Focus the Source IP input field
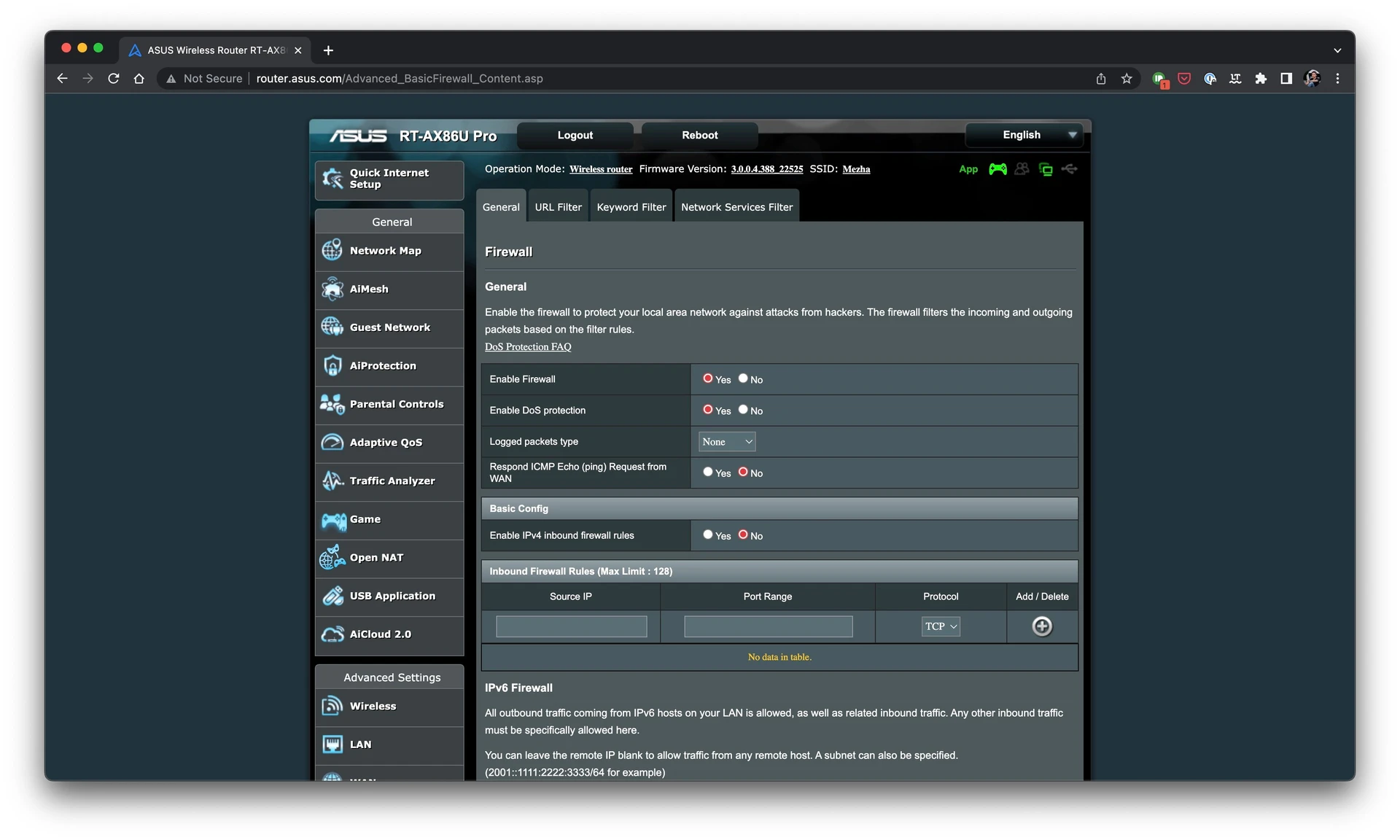This screenshot has width=1400, height=840. tap(572, 626)
